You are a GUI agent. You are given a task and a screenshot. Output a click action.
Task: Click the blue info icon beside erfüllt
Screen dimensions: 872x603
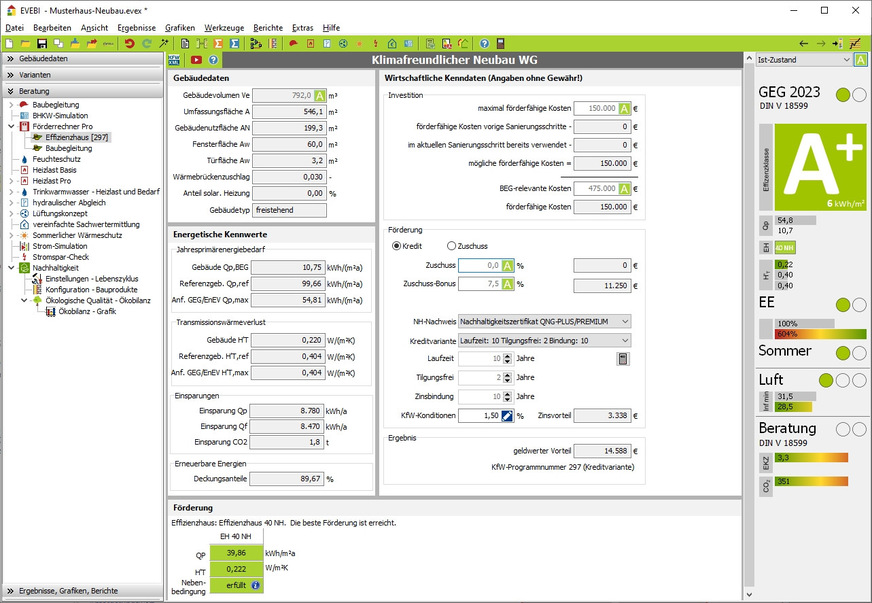click(x=255, y=585)
